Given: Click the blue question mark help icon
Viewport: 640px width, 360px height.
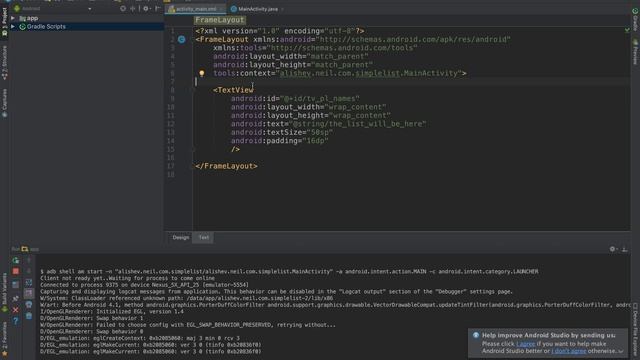Looking at the screenshot, I should (16, 321).
